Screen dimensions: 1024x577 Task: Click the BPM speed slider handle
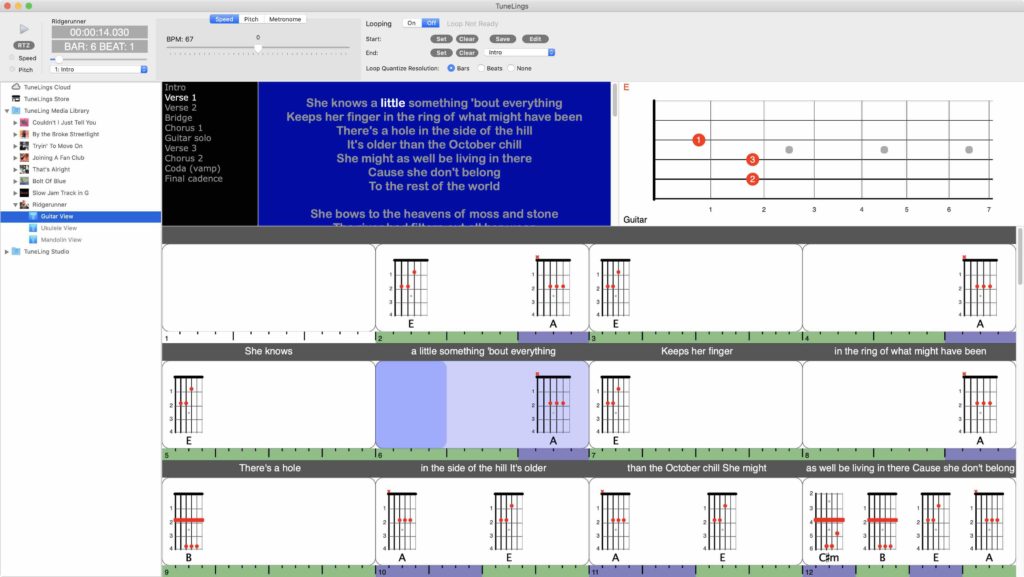258,48
